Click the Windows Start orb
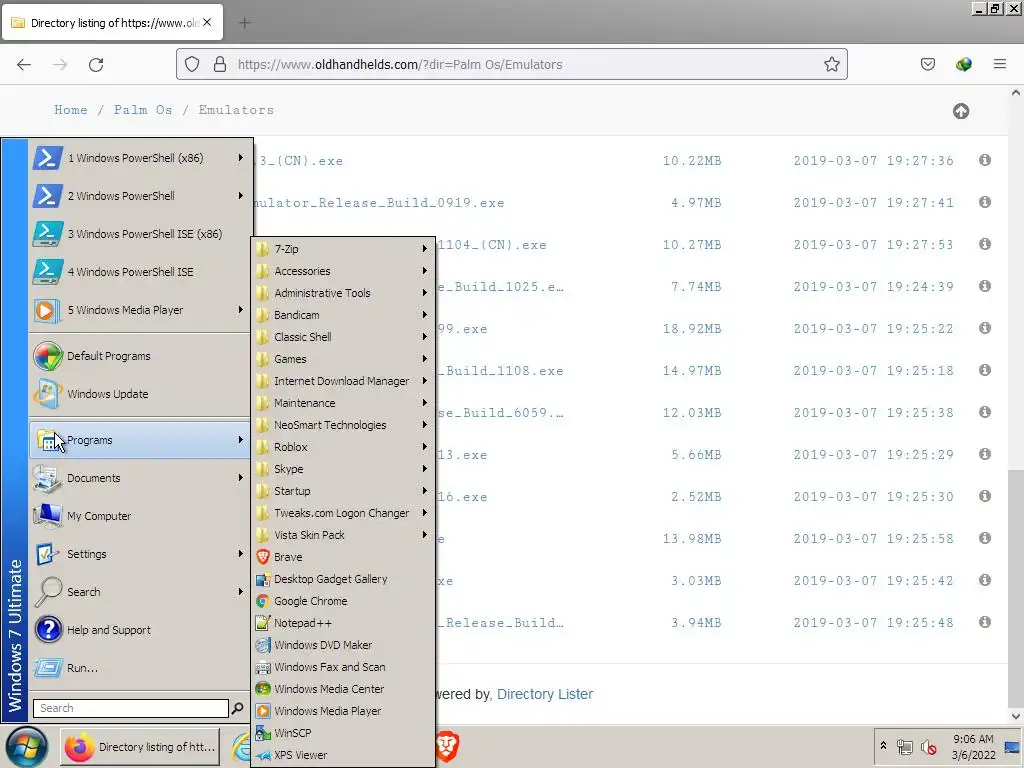Image resolution: width=1024 pixels, height=768 pixels. [26, 747]
